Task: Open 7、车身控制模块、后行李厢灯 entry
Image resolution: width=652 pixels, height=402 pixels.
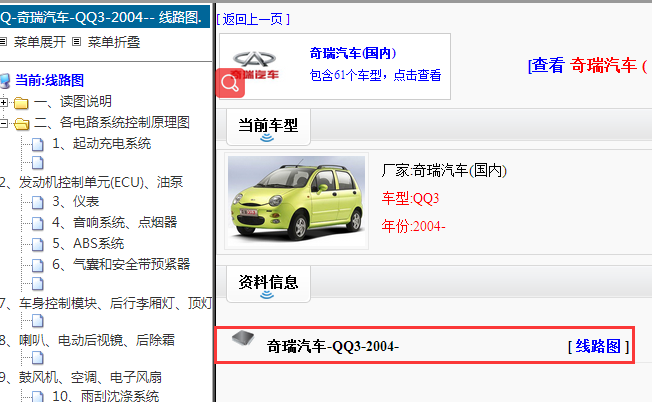Action: pyautogui.click(x=106, y=303)
